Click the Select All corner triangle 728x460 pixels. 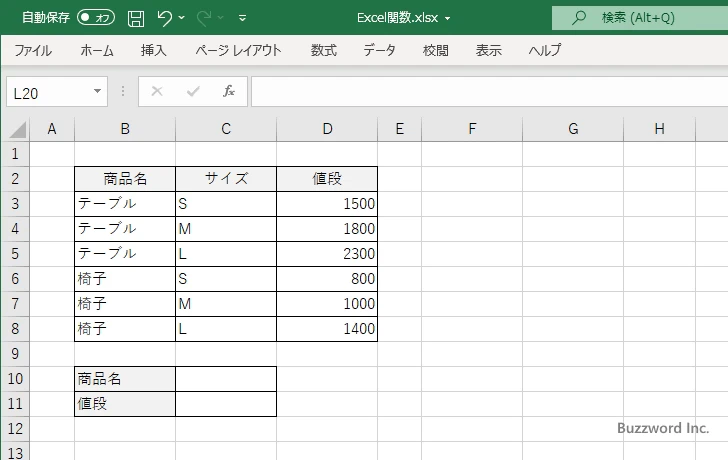tap(17, 130)
